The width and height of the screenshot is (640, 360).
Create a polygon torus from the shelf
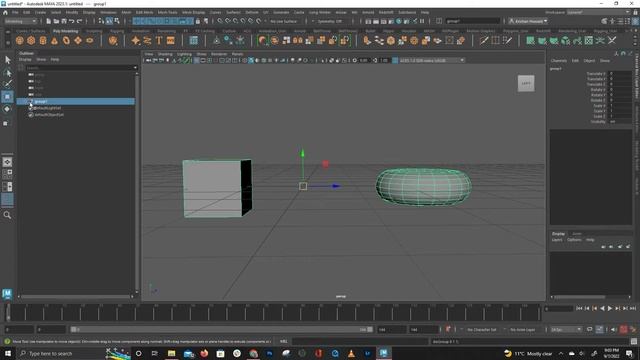point(66,40)
